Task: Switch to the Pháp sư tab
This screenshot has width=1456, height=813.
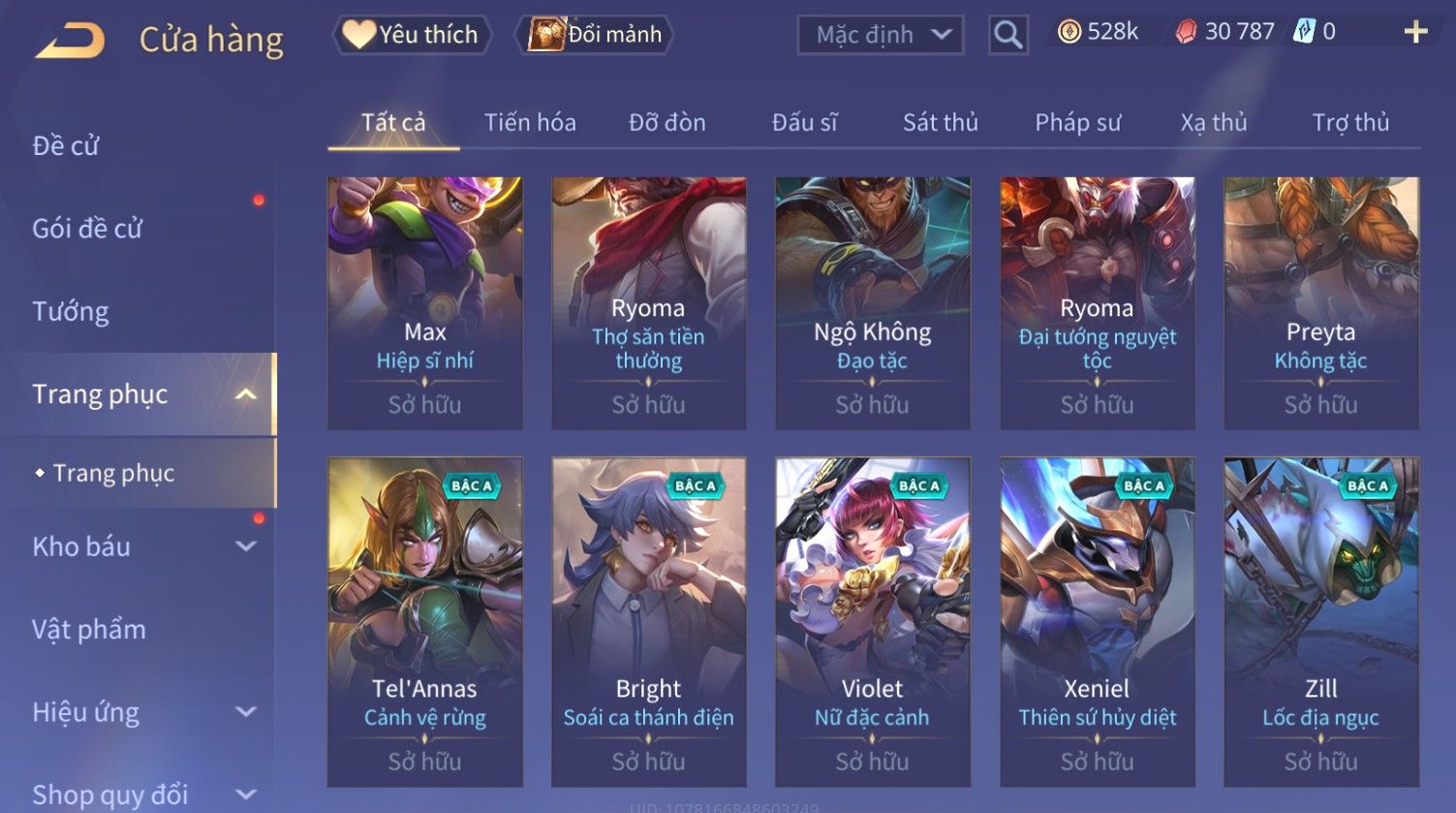Action: point(1077,122)
